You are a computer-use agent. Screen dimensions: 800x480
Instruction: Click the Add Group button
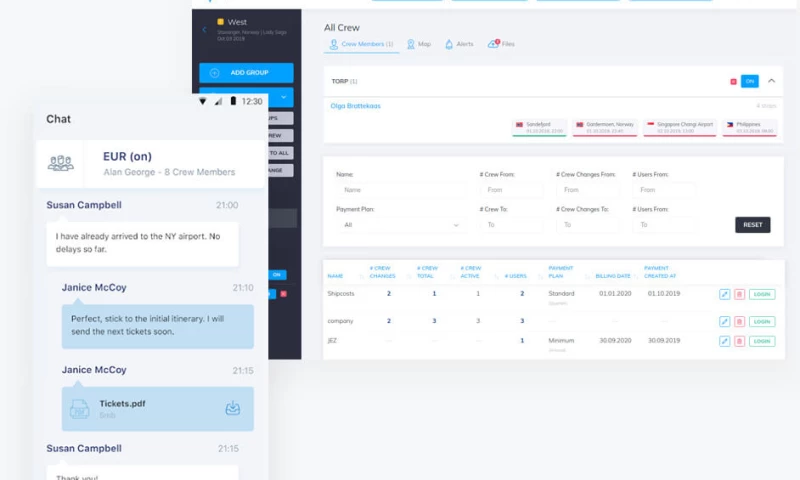(x=246, y=73)
